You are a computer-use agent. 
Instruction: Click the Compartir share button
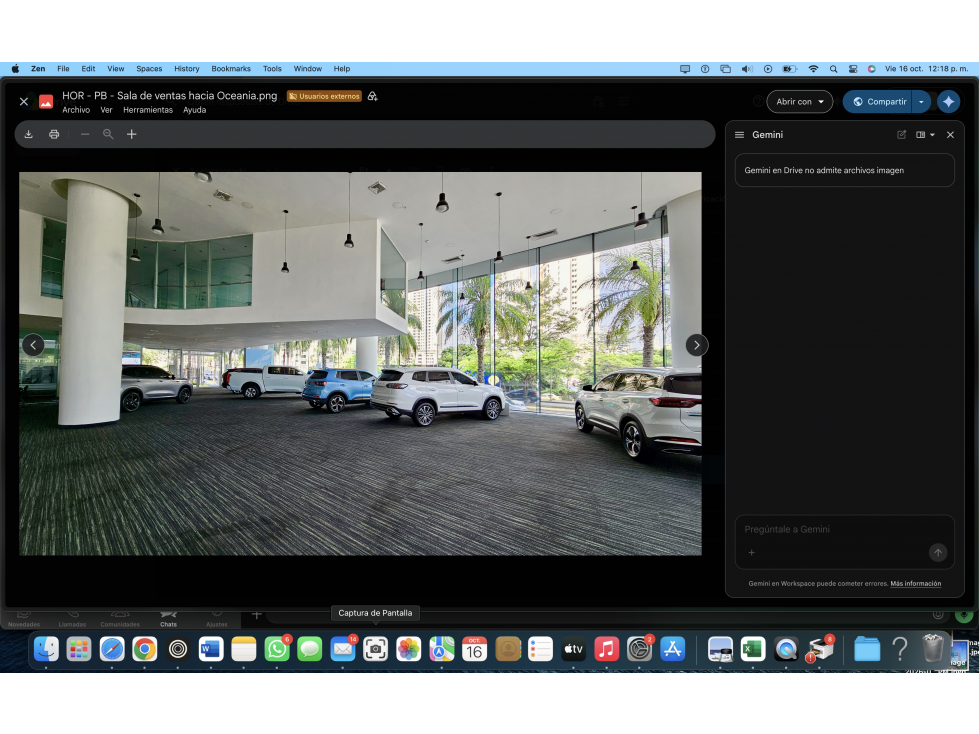[x=878, y=102]
